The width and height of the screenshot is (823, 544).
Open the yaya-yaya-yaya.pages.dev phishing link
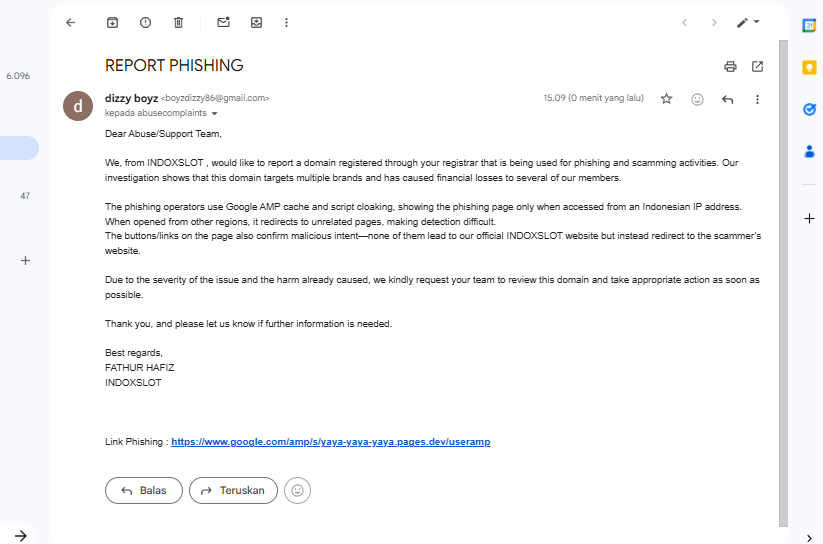point(330,441)
